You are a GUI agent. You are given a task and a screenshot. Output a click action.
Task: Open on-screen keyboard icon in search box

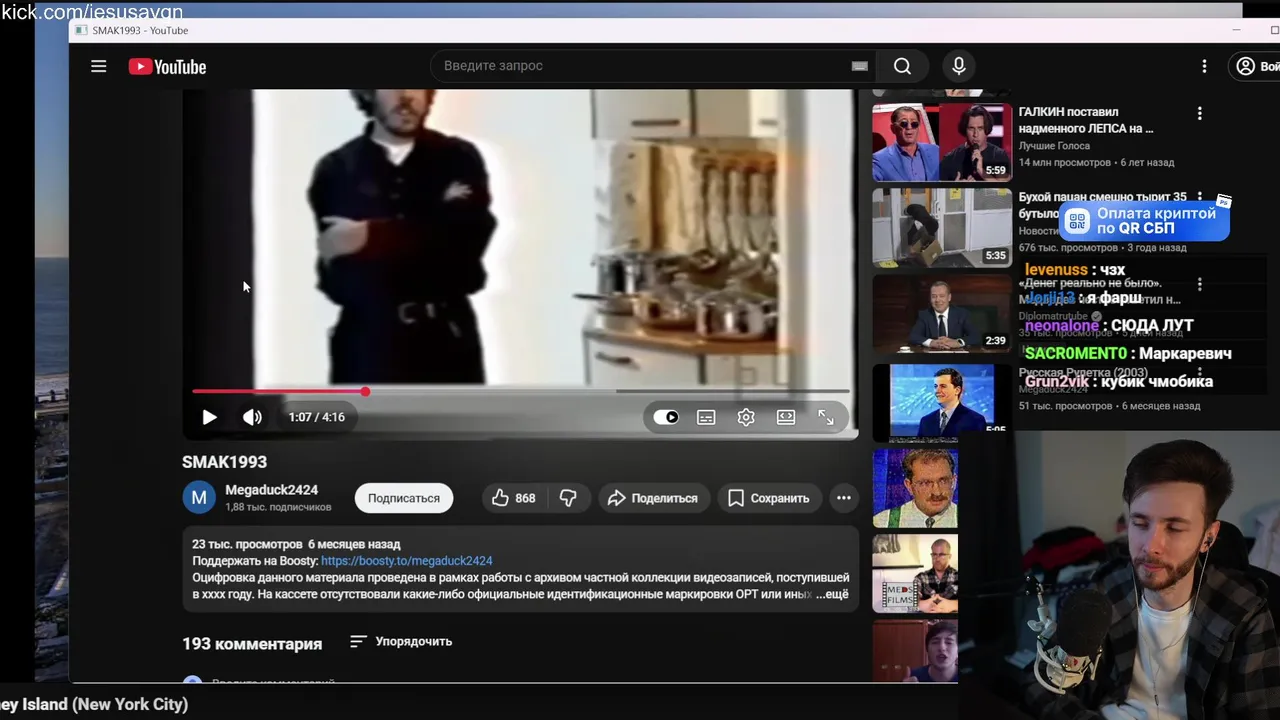[859, 66]
